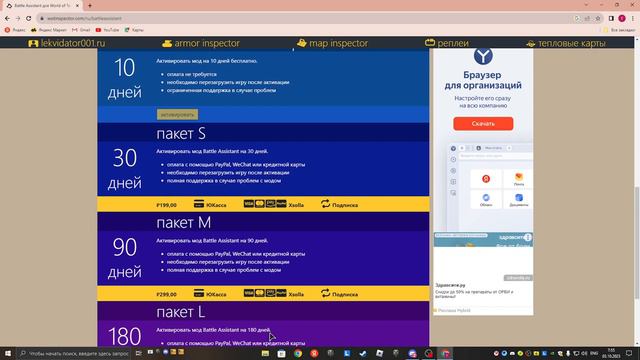Open the Яндекс Маркет bookmark

point(49,30)
